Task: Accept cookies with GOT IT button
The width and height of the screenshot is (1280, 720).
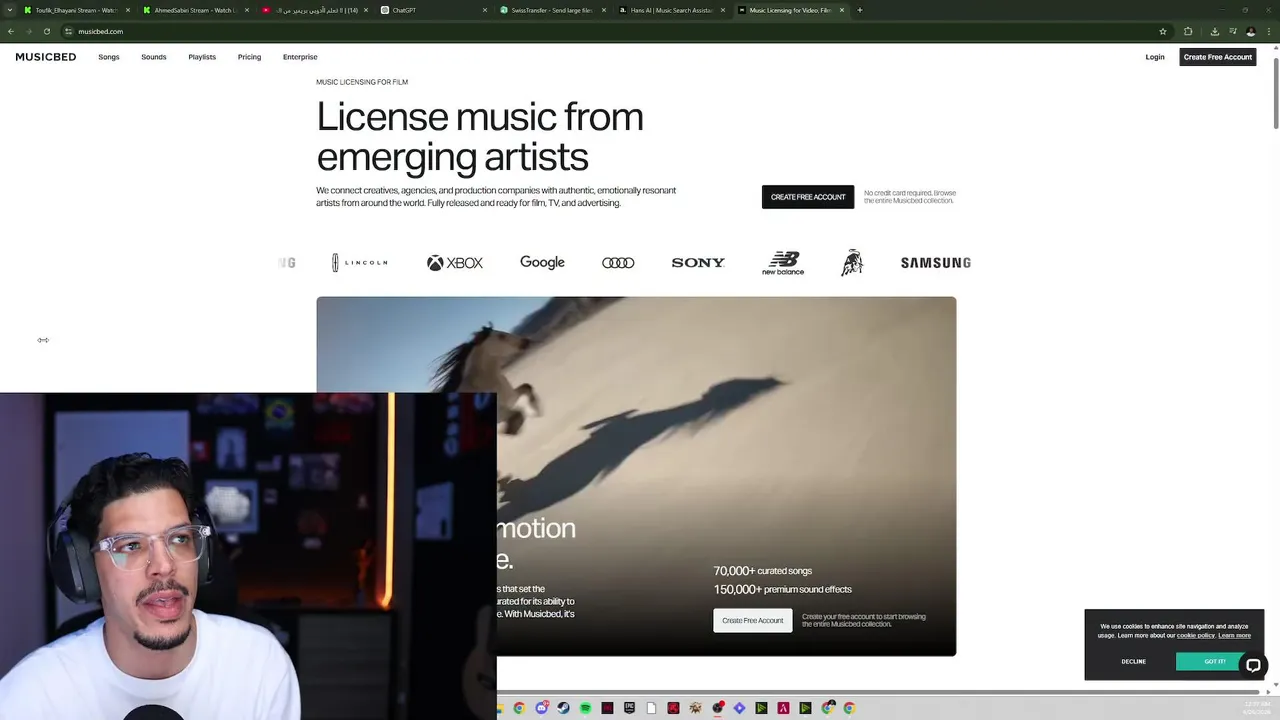Action: coord(1215,662)
